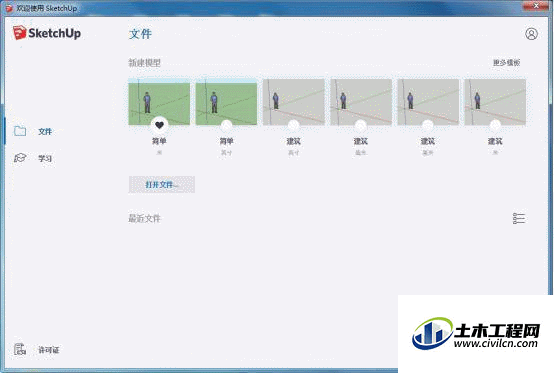The height and width of the screenshot is (373, 554).
Task: Click the 文件 page title
Action: [140, 34]
